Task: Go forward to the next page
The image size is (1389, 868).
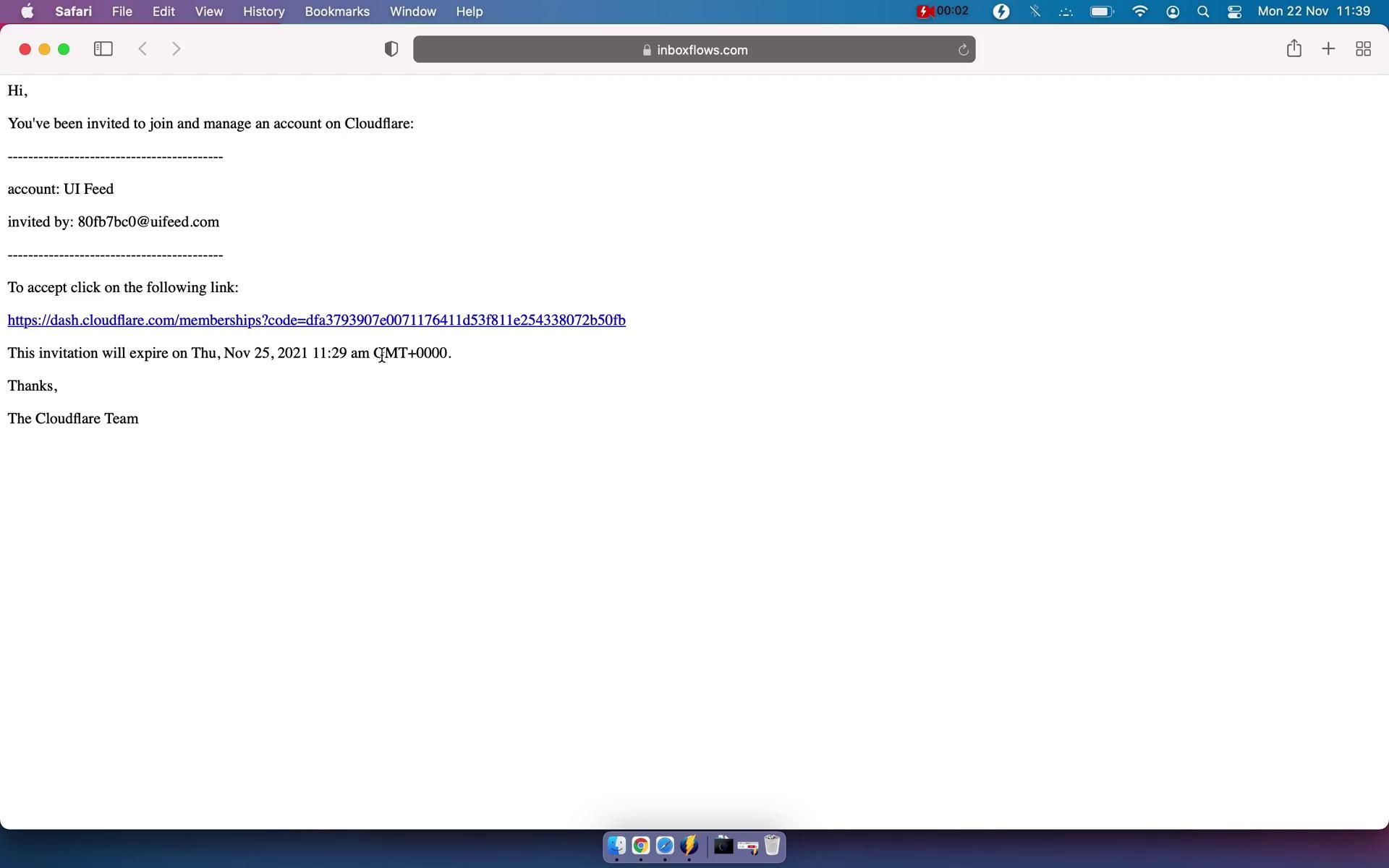Action: tap(177, 49)
